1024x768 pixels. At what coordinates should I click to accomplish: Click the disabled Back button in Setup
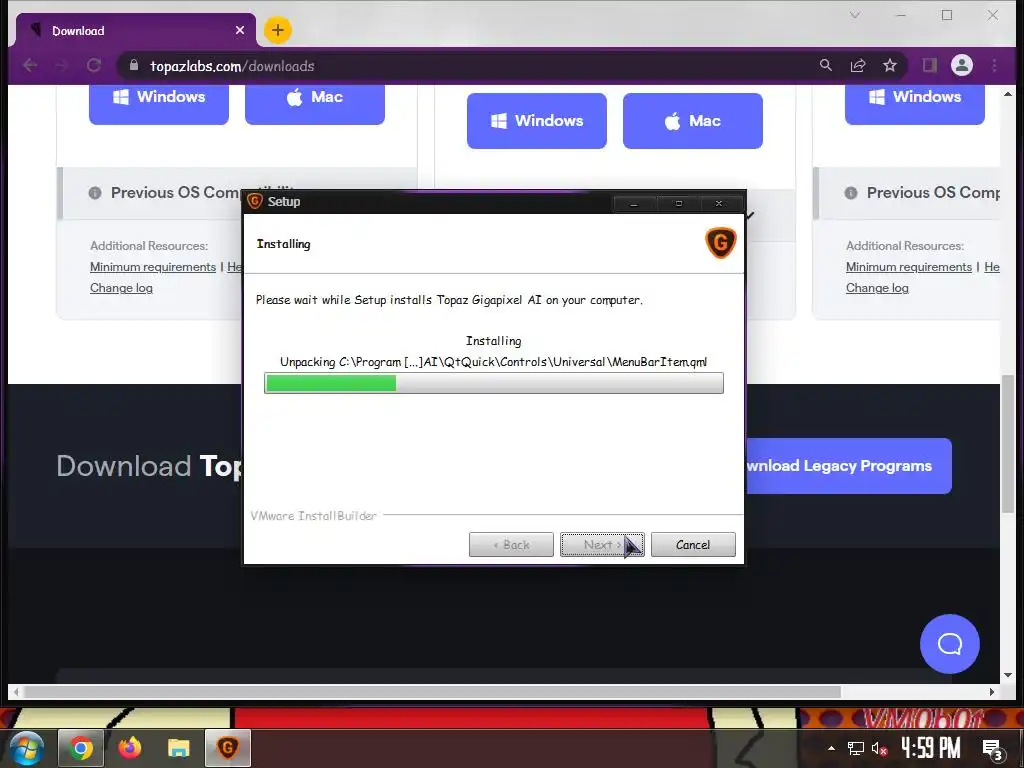[x=511, y=545]
